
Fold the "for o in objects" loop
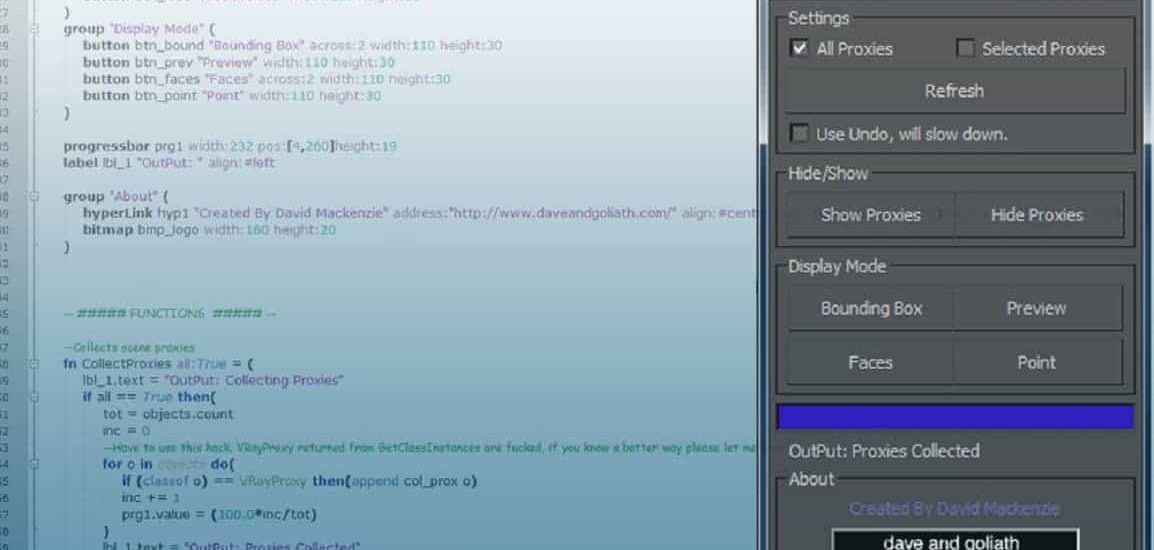click(37, 464)
